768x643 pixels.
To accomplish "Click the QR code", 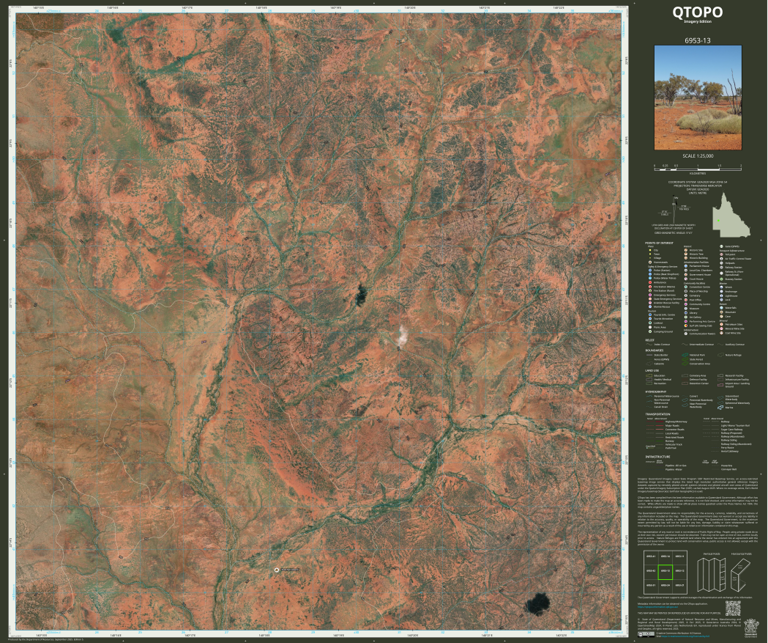I will (x=733, y=608).
